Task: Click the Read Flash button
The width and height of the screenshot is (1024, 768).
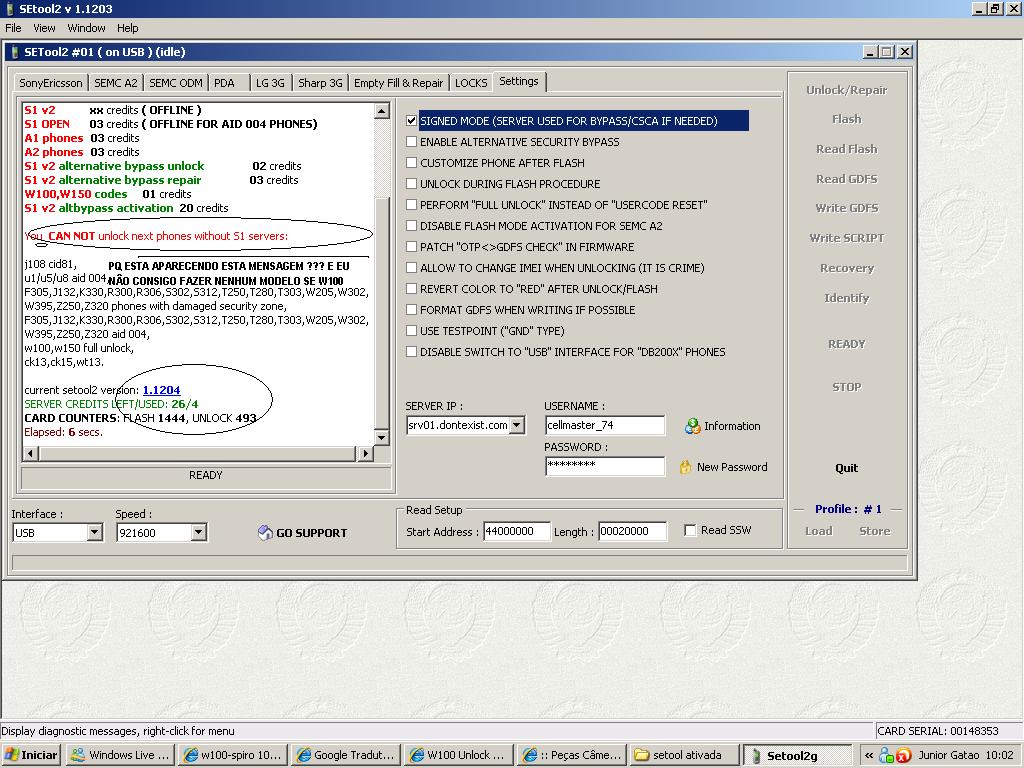Action: pyautogui.click(x=846, y=149)
